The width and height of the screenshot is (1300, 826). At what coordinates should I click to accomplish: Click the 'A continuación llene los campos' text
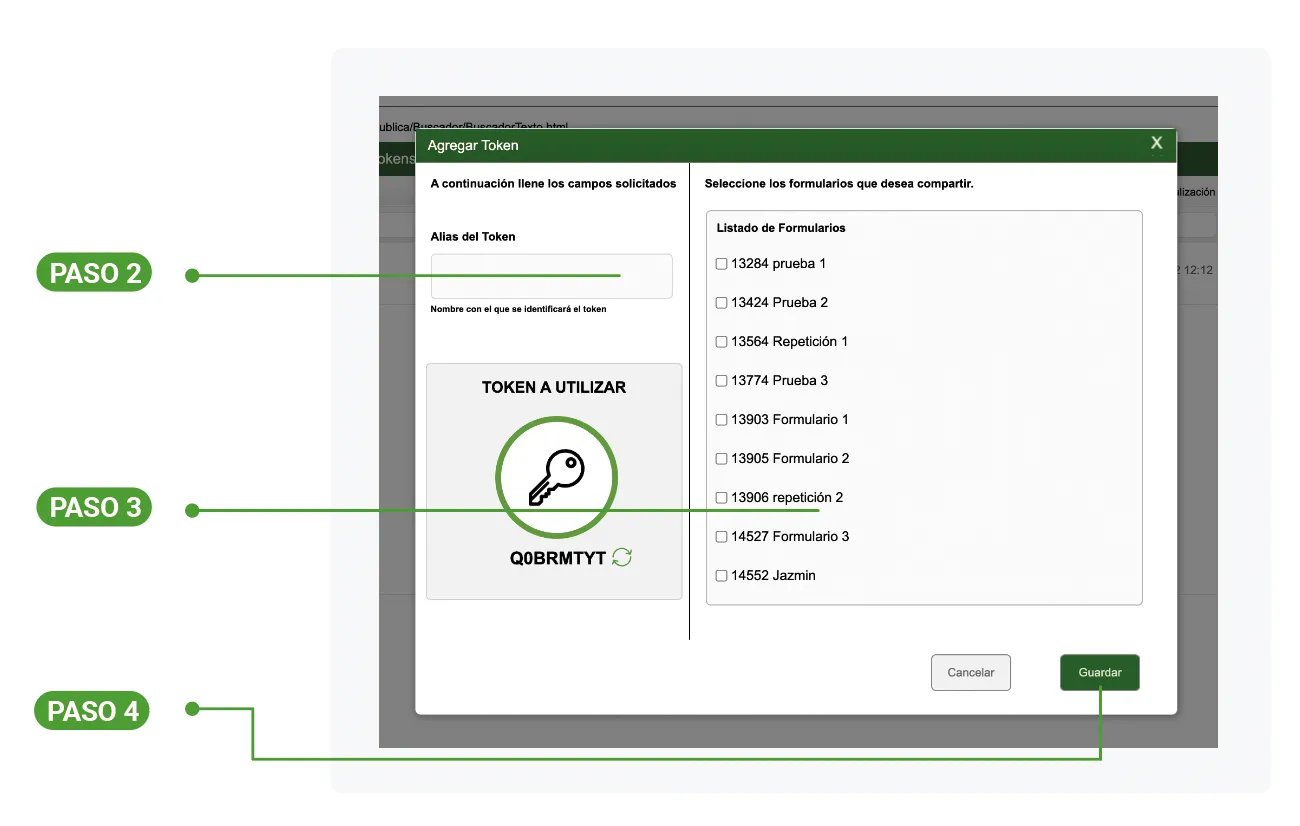(x=553, y=184)
